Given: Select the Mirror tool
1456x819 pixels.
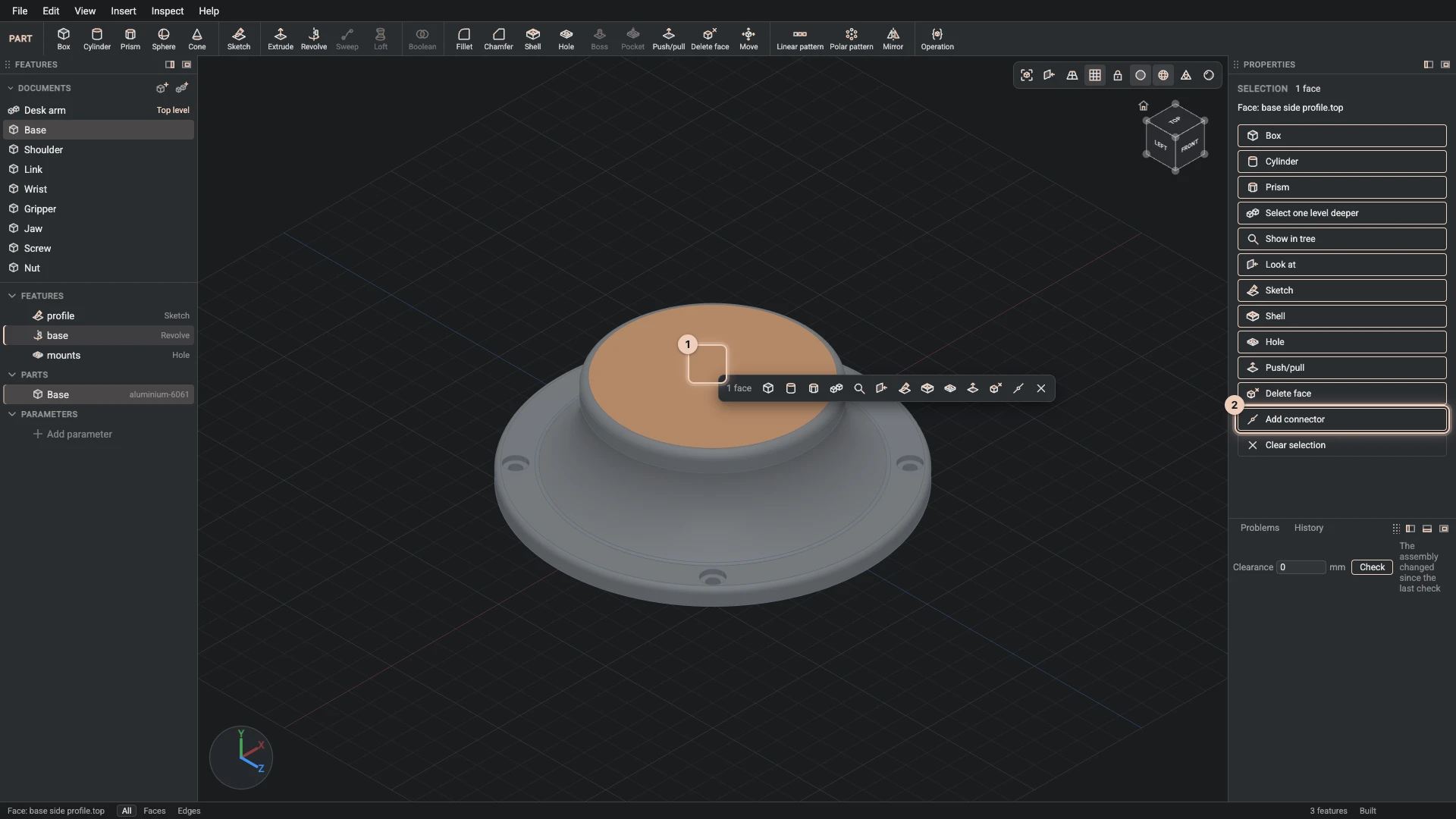Looking at the screenshot, I should (893, 39).
